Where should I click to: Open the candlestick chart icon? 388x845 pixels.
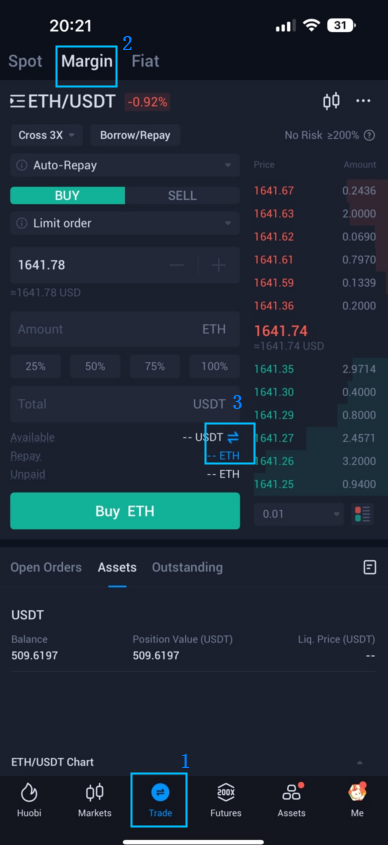click(331, 101)
